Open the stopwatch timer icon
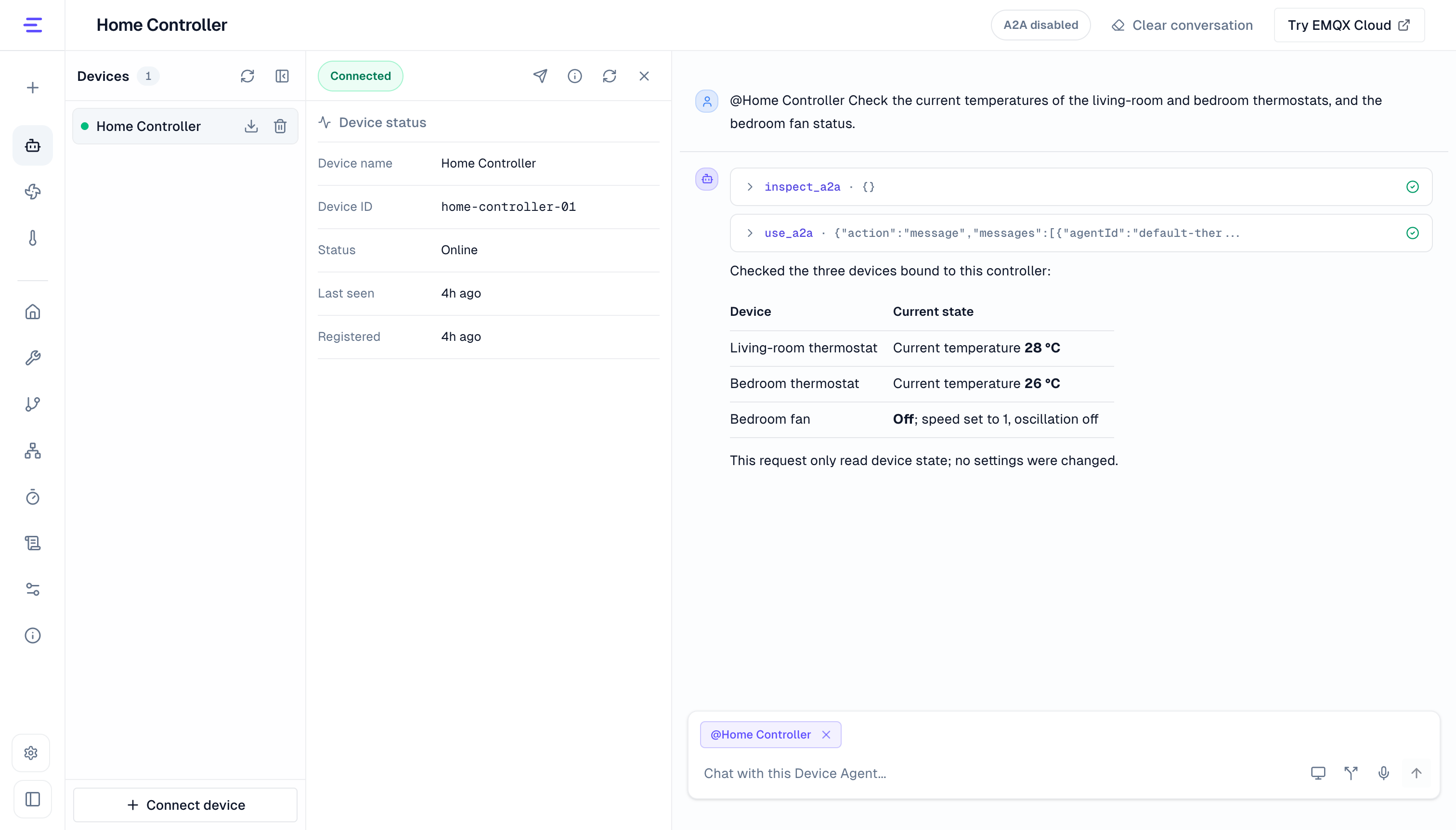 32,497
